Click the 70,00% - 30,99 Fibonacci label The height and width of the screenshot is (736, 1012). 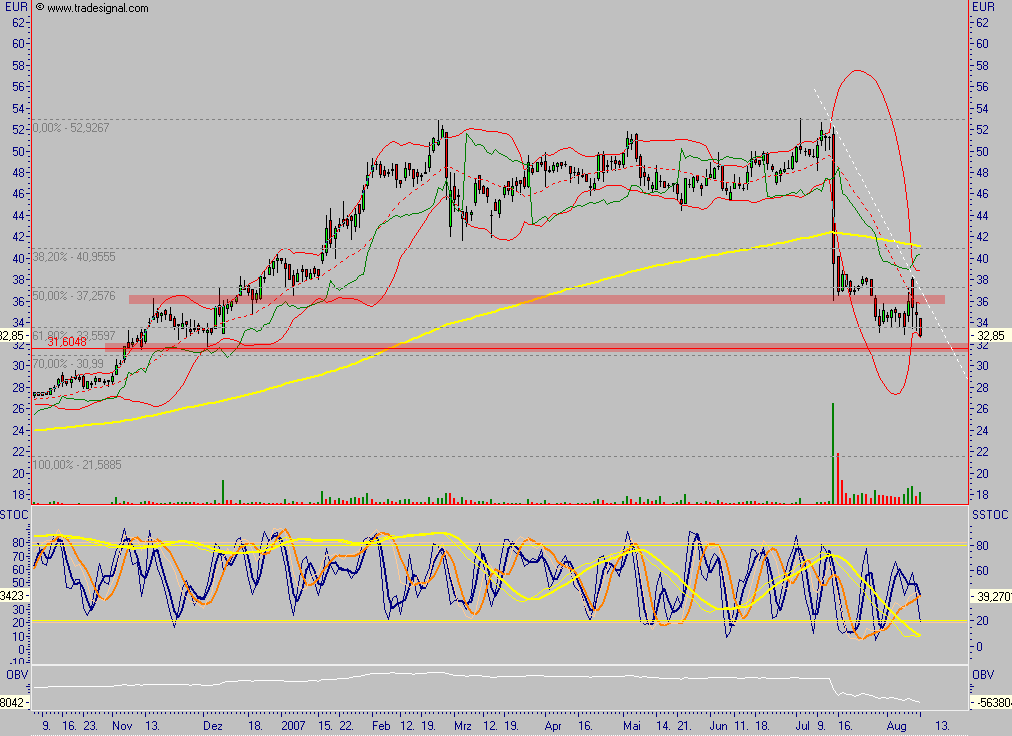point(68,363)
